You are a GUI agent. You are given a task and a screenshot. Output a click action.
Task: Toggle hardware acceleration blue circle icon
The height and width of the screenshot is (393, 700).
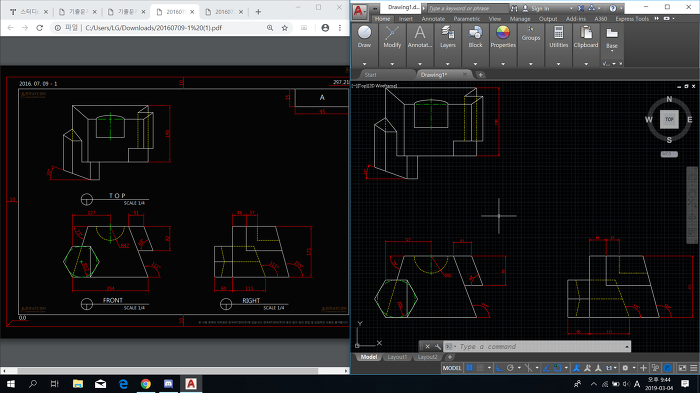[x=667, y=368]
